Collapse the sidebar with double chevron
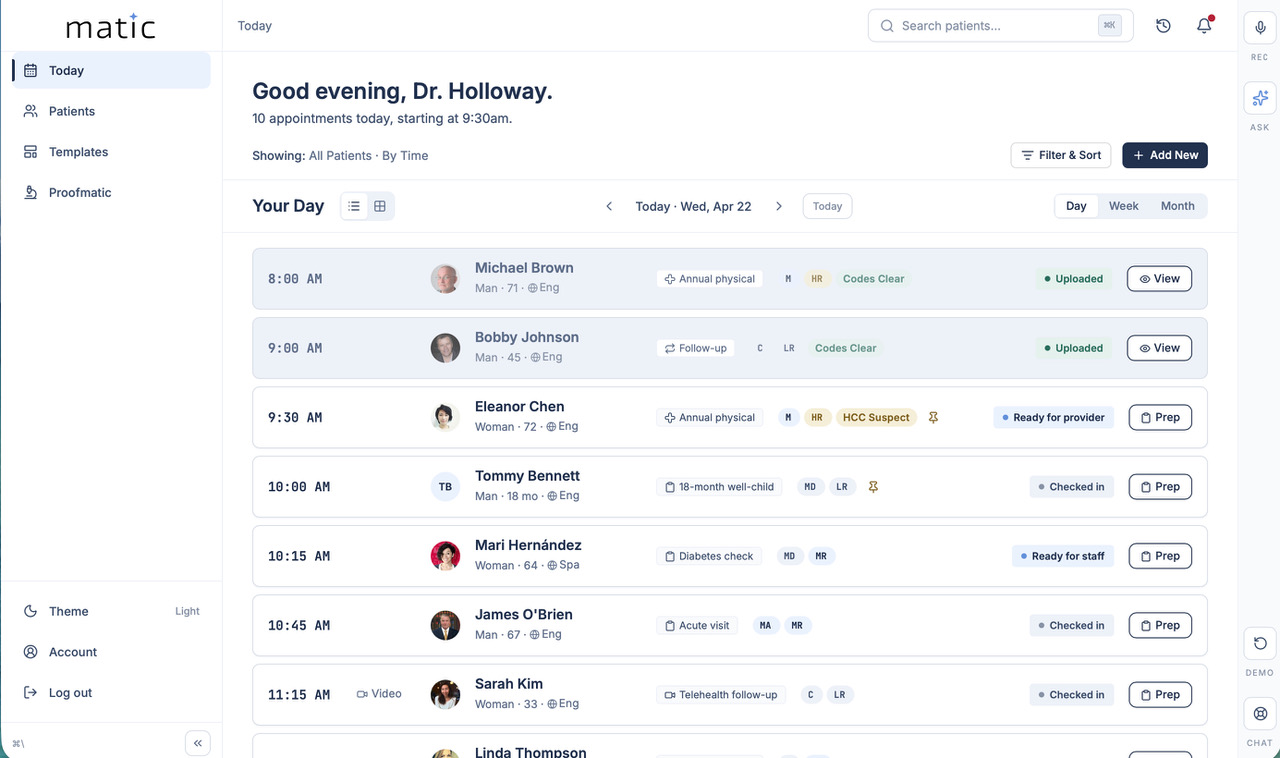Image resolution: width=1280 pixels, height=758 pixels. 198,743
